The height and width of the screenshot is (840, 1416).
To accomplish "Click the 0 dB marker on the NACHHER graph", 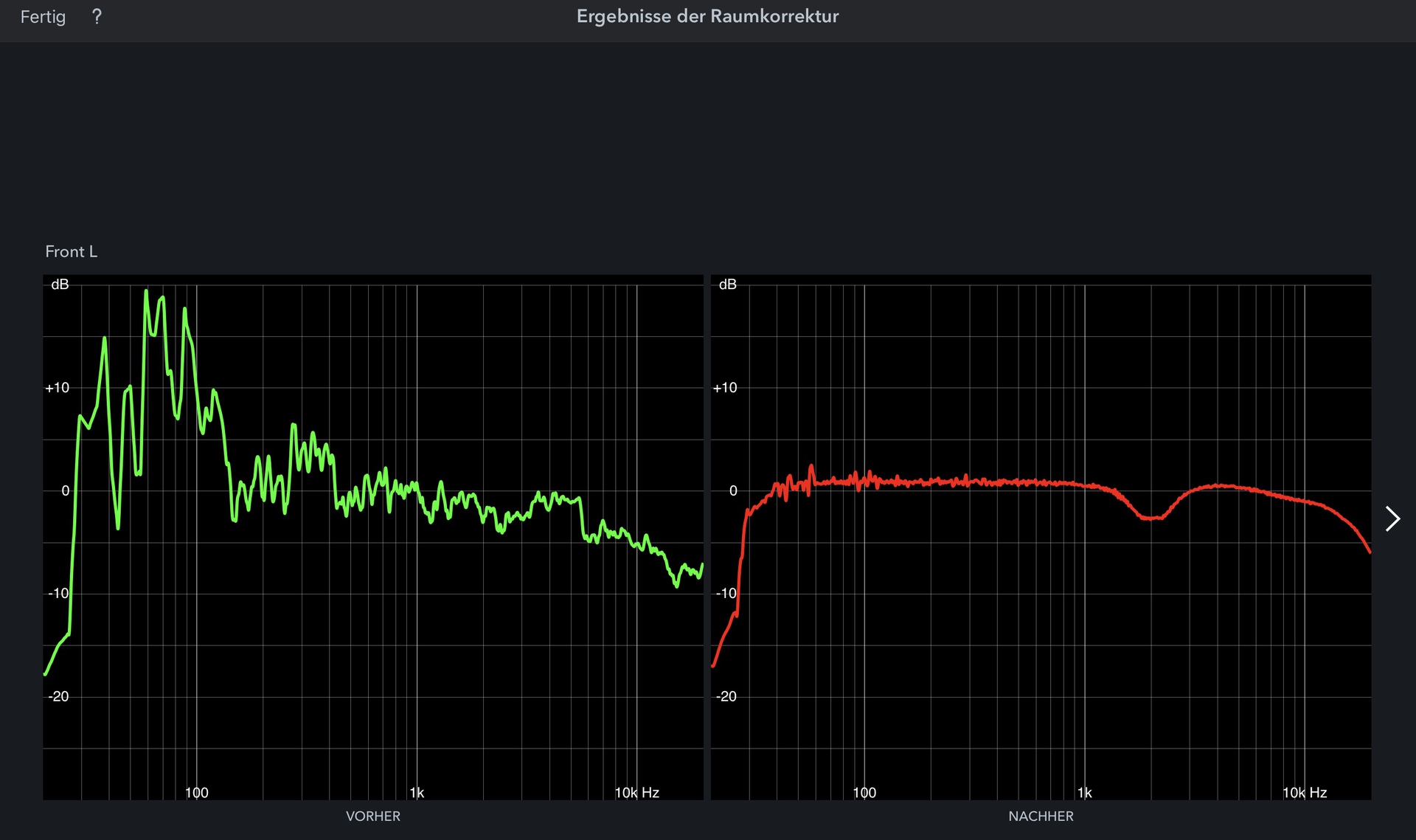I will (732, 490).
